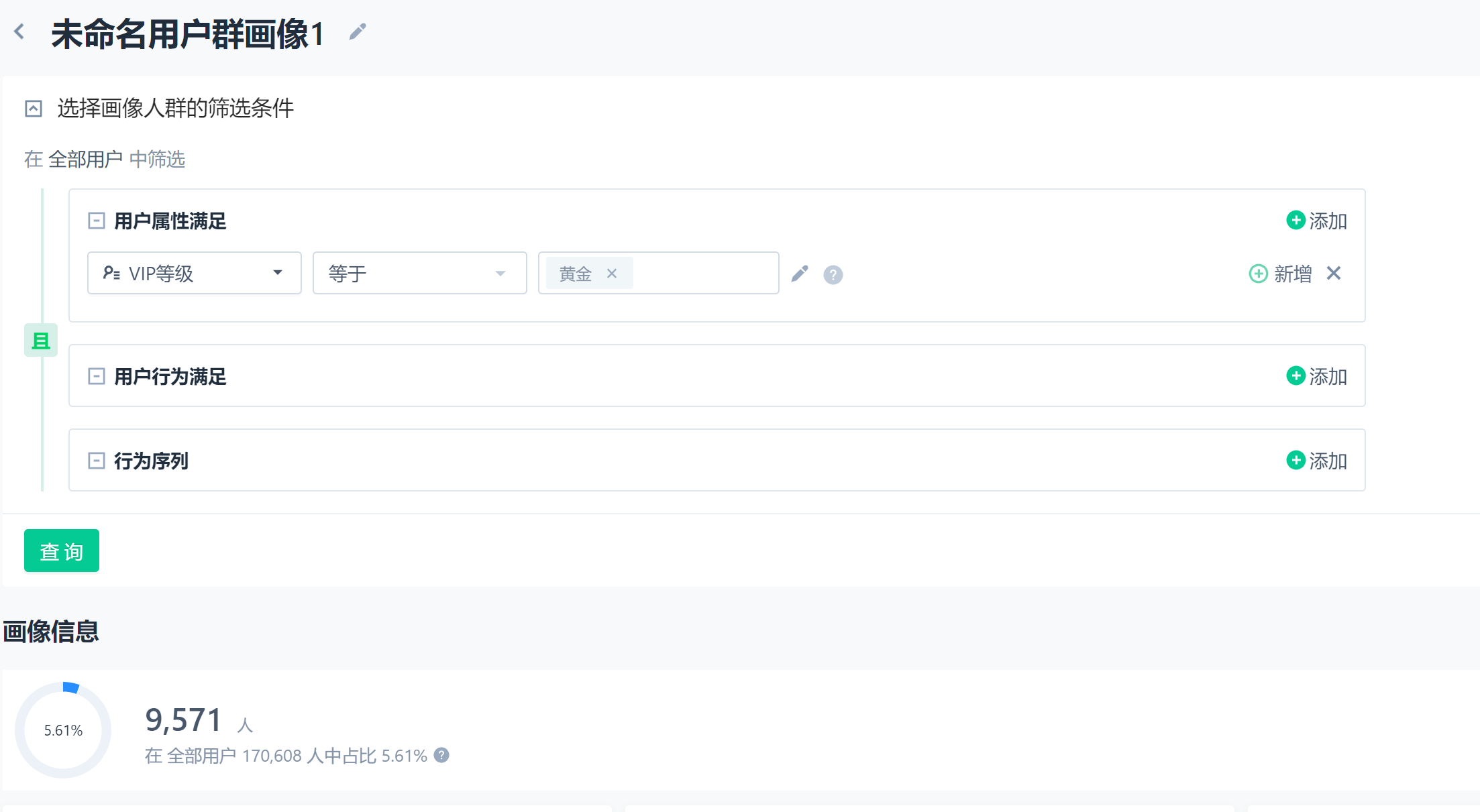Click 新增 plus icon in condition row
1480x812 pixels.
tap(1258, 274)
